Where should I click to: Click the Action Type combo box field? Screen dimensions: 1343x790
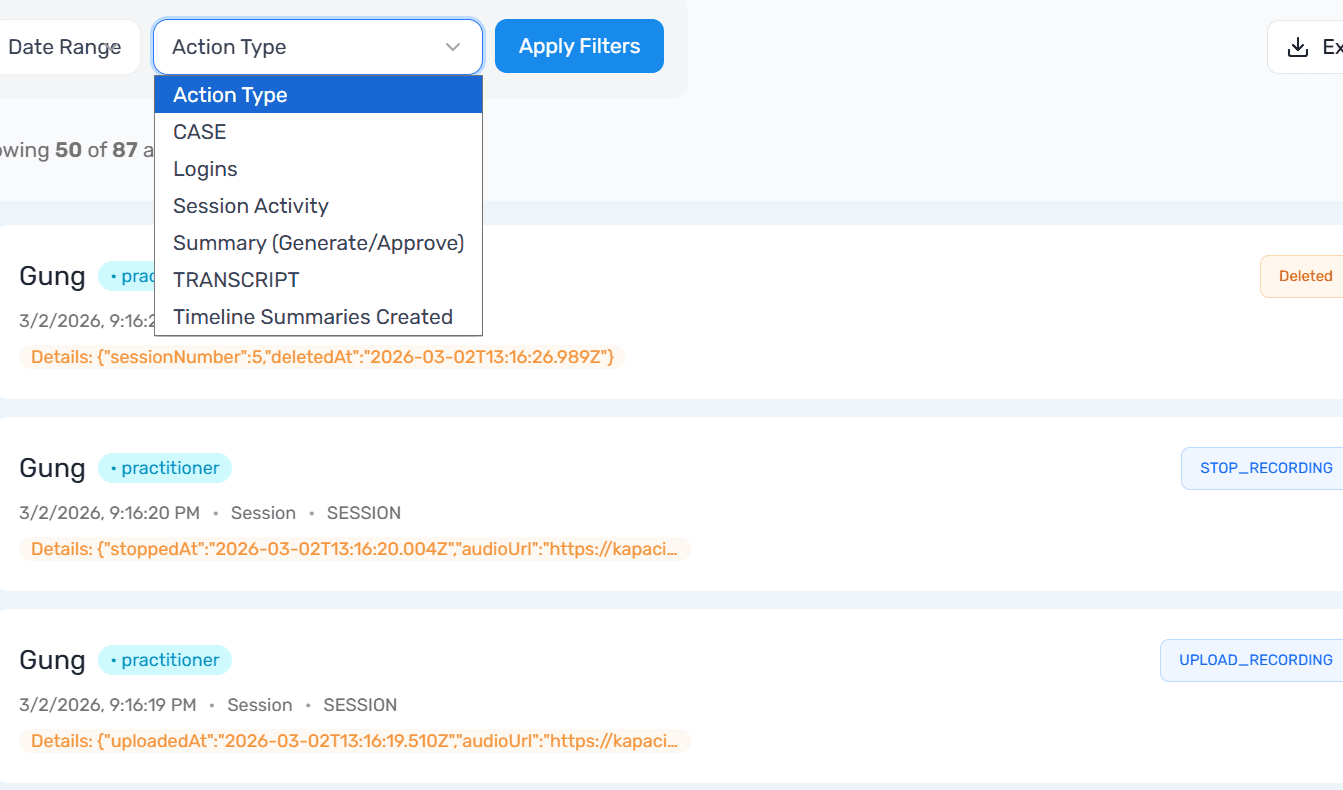pyautogui.click(x=300, y=47)
